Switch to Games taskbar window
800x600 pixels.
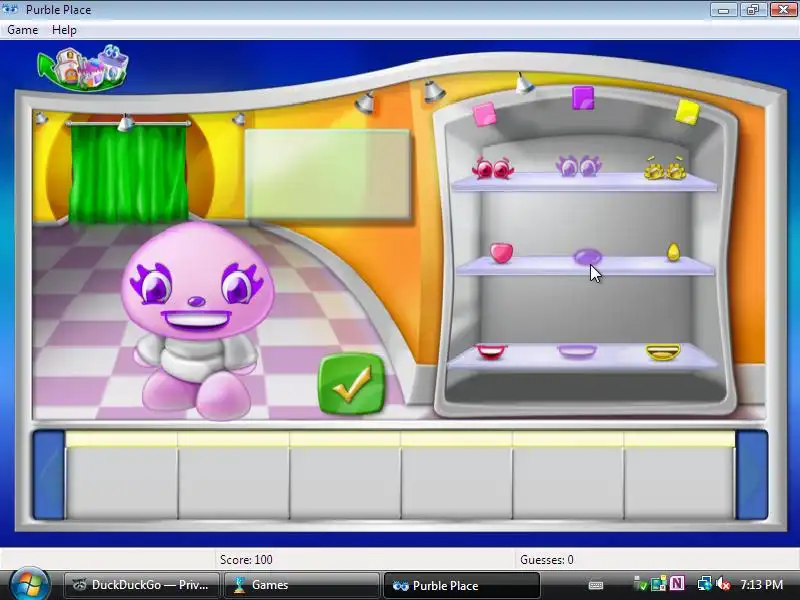301,585
